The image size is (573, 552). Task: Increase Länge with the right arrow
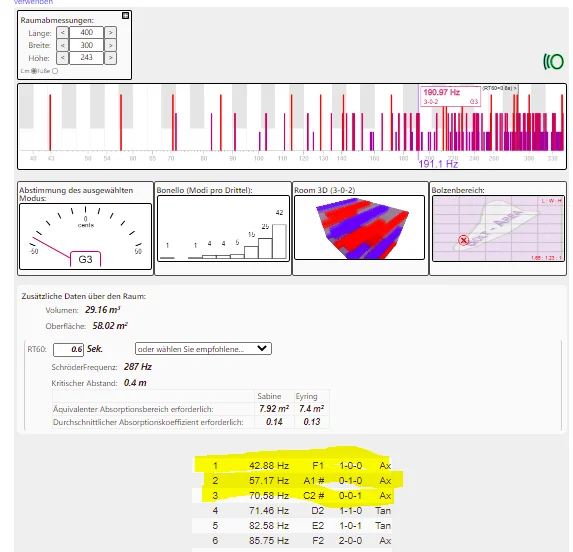click(110, 33)
